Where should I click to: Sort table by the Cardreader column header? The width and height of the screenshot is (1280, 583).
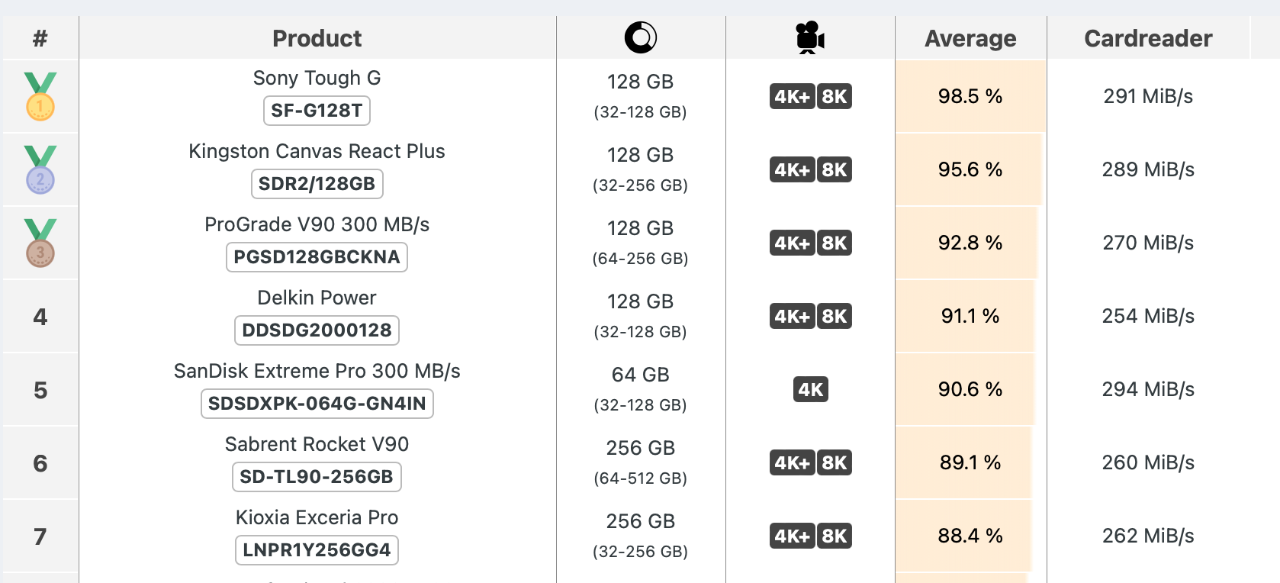click(x=1148, y=38)
